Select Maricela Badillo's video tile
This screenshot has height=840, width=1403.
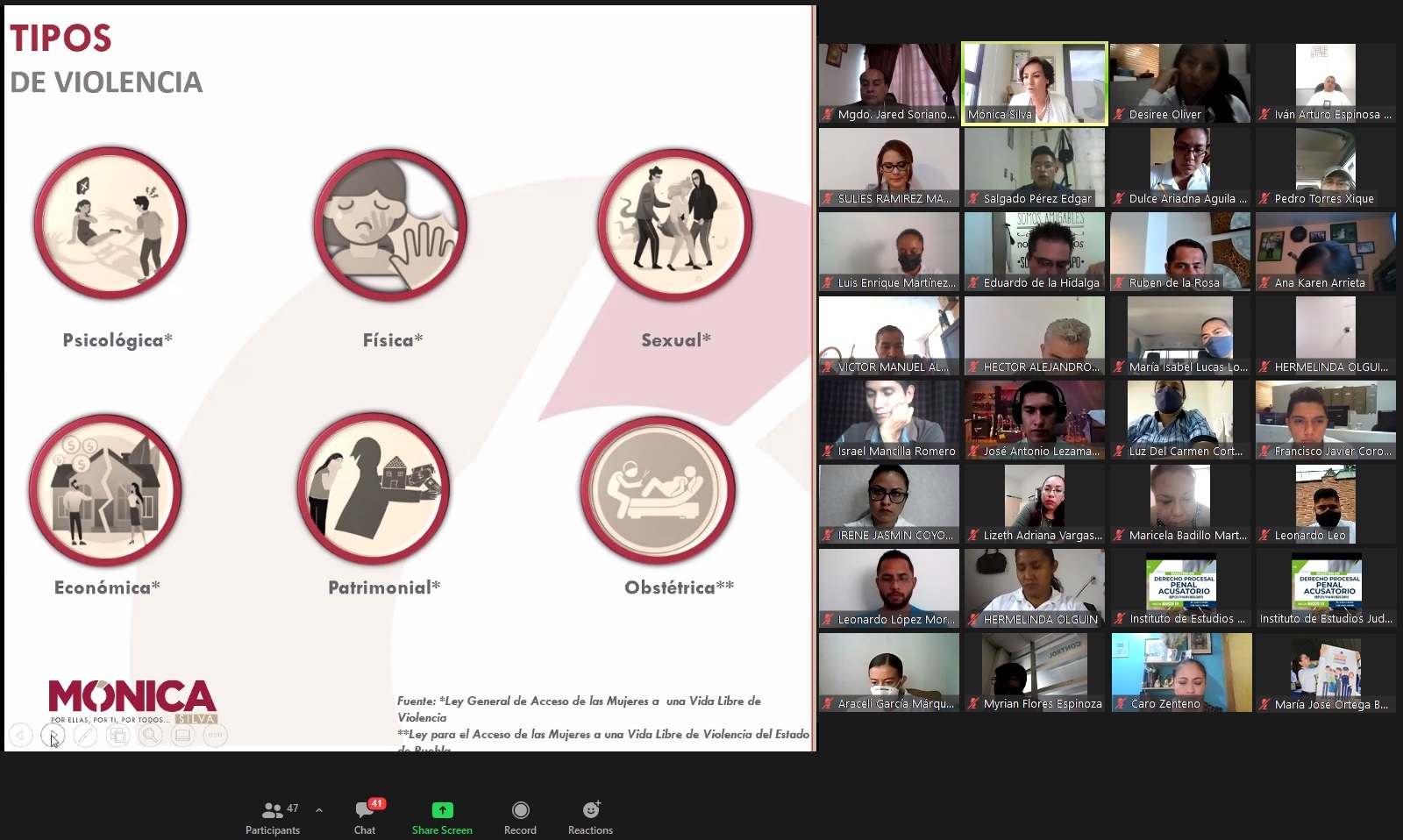1180,504
